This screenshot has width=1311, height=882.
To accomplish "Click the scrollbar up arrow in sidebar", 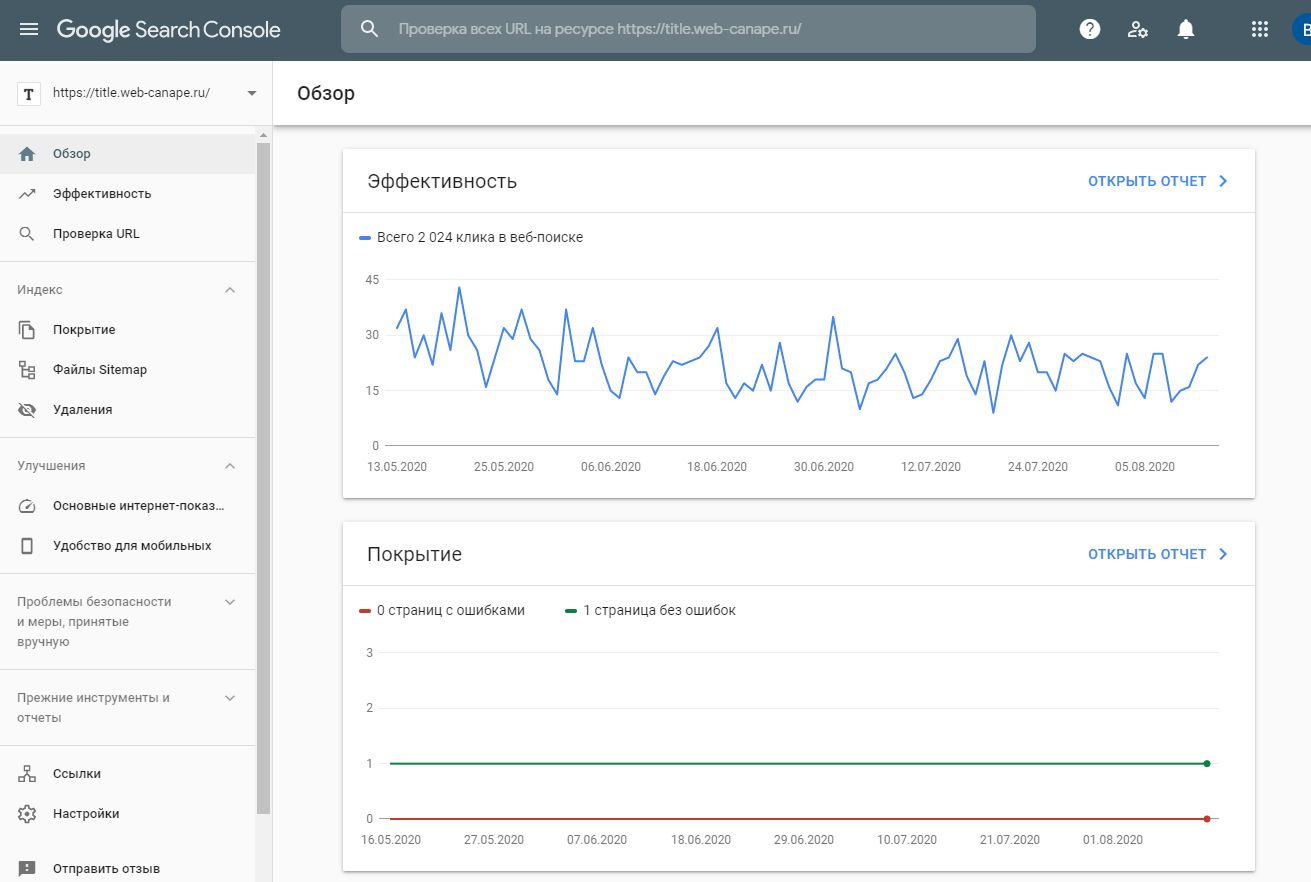I will 264,134.
